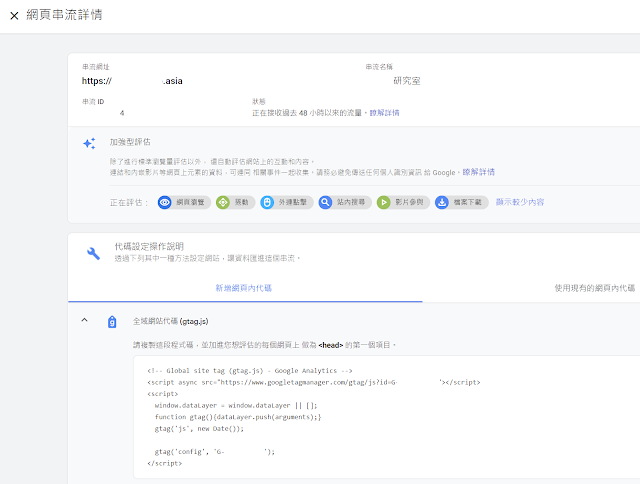Image resolution: width=640 pixels, height=484 pixels.
Task: Click the 加強型評估 heading
Action: [130, 142]
